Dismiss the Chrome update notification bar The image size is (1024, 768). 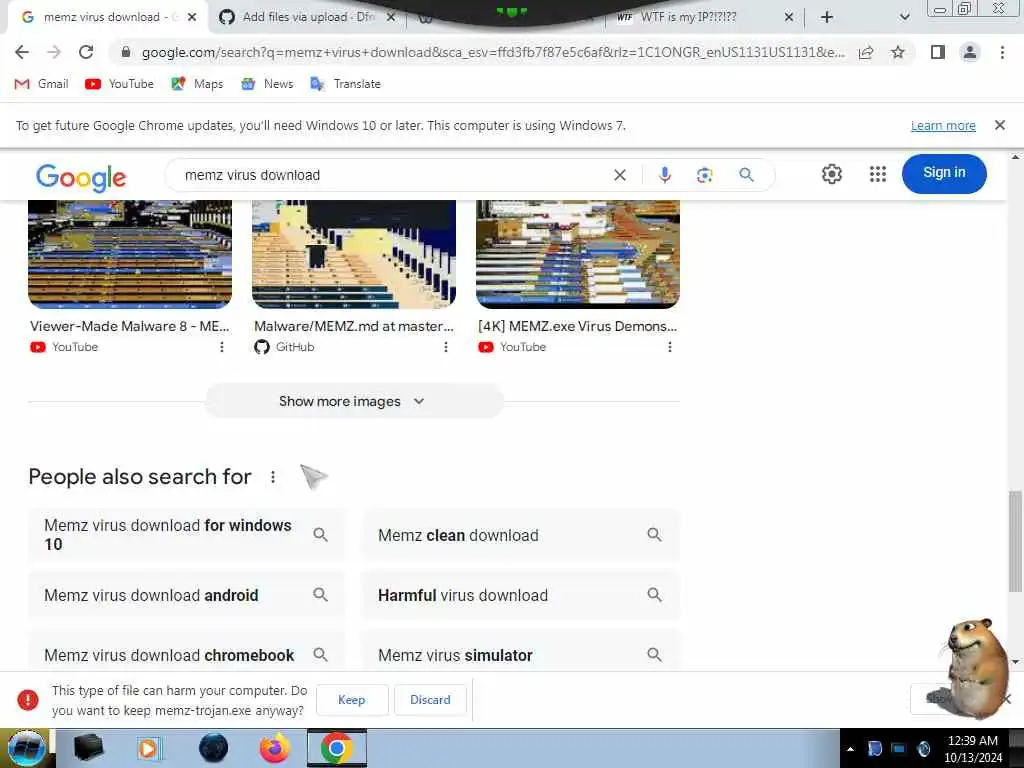point(1000,125)
